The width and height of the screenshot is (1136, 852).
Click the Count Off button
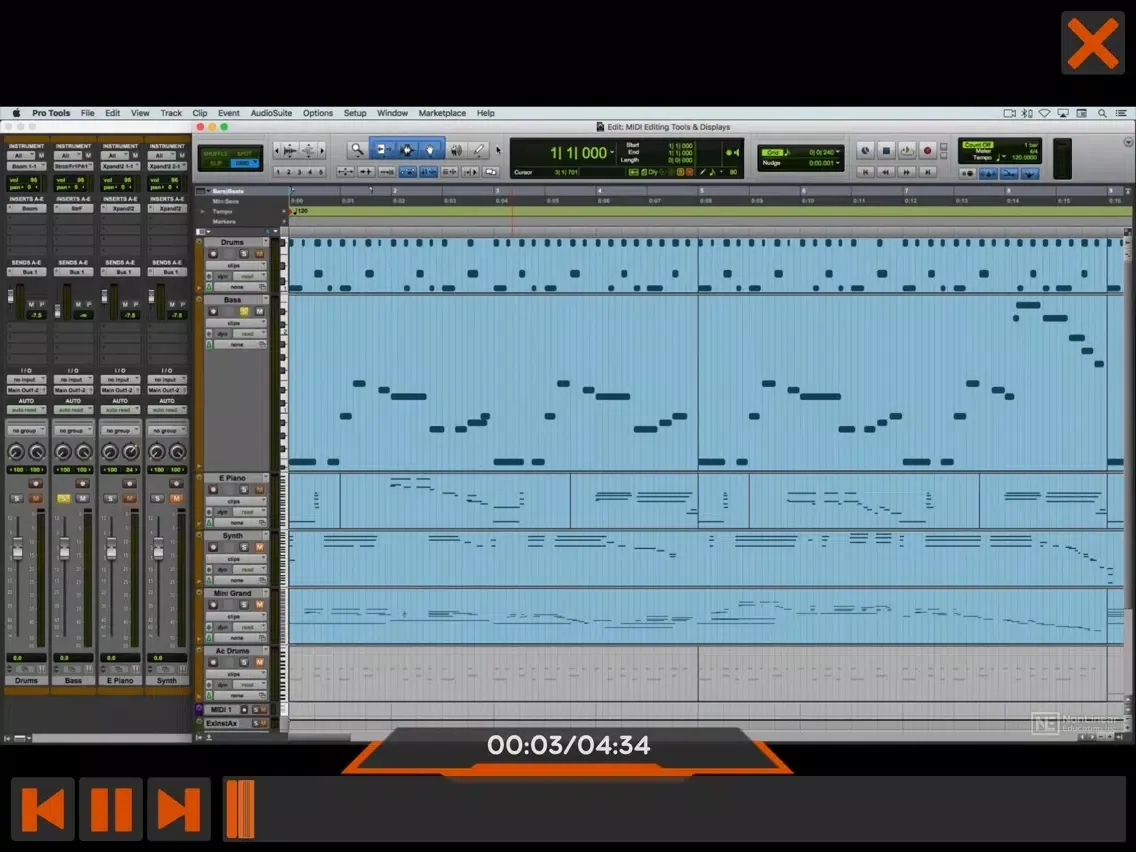point(977,145)
